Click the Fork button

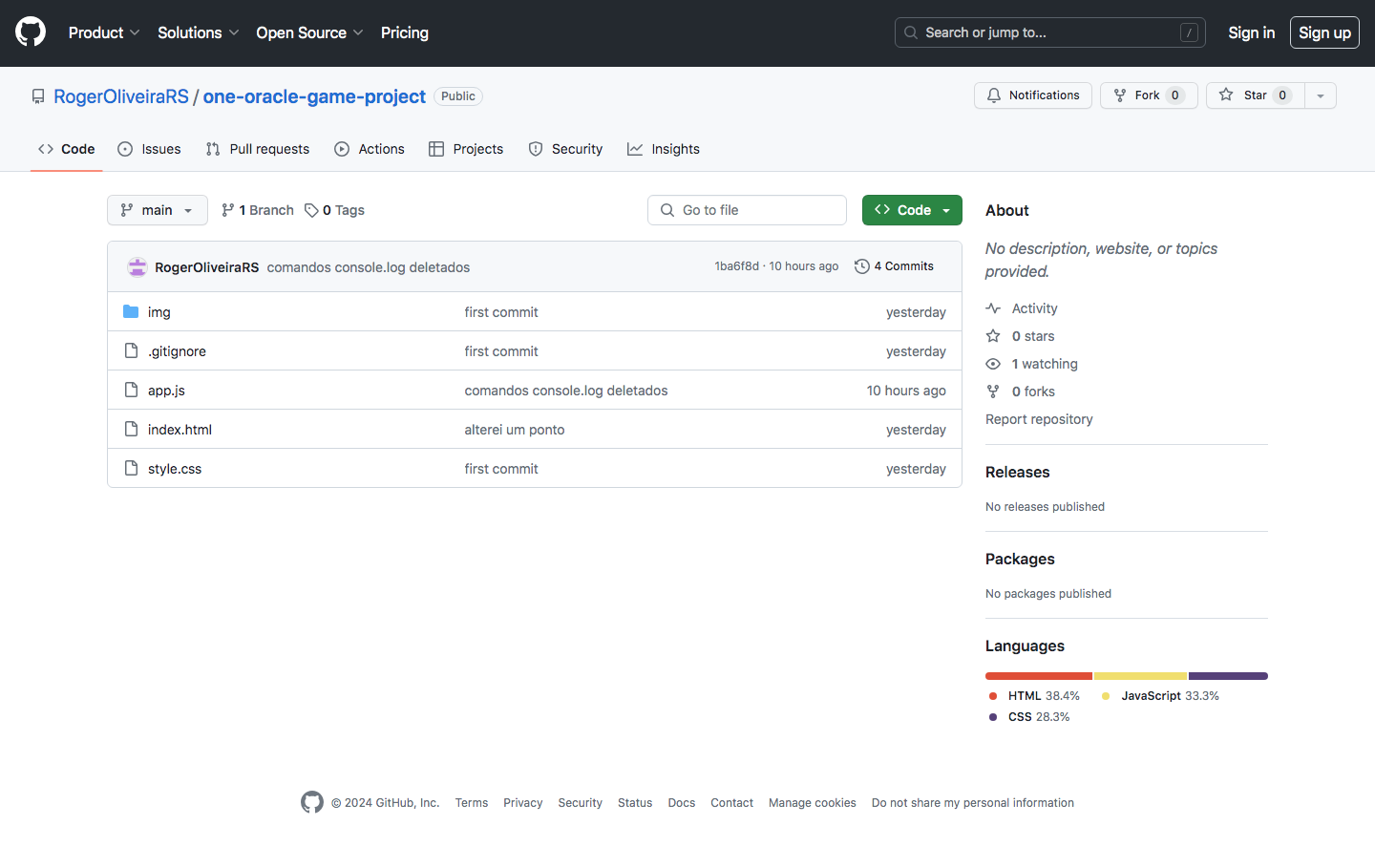point(1149,95)
